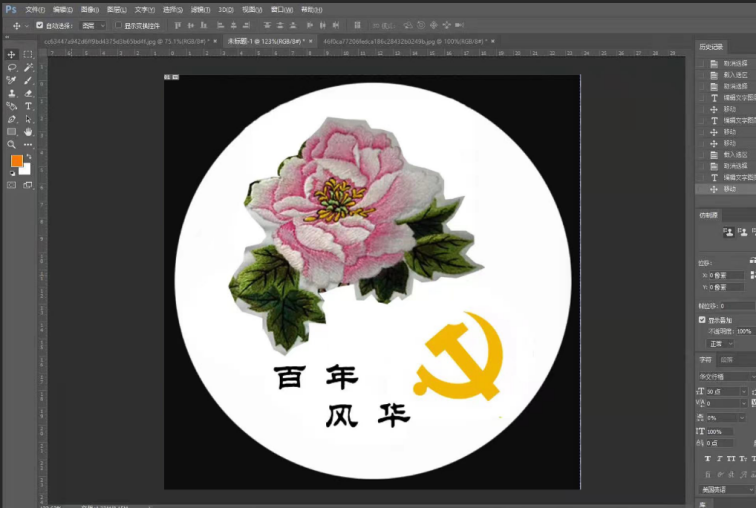Image resolution: width=756 pixels, height=508 pixels.
Task: Click the last 移动 history state
Action: [x=729, y=188]
